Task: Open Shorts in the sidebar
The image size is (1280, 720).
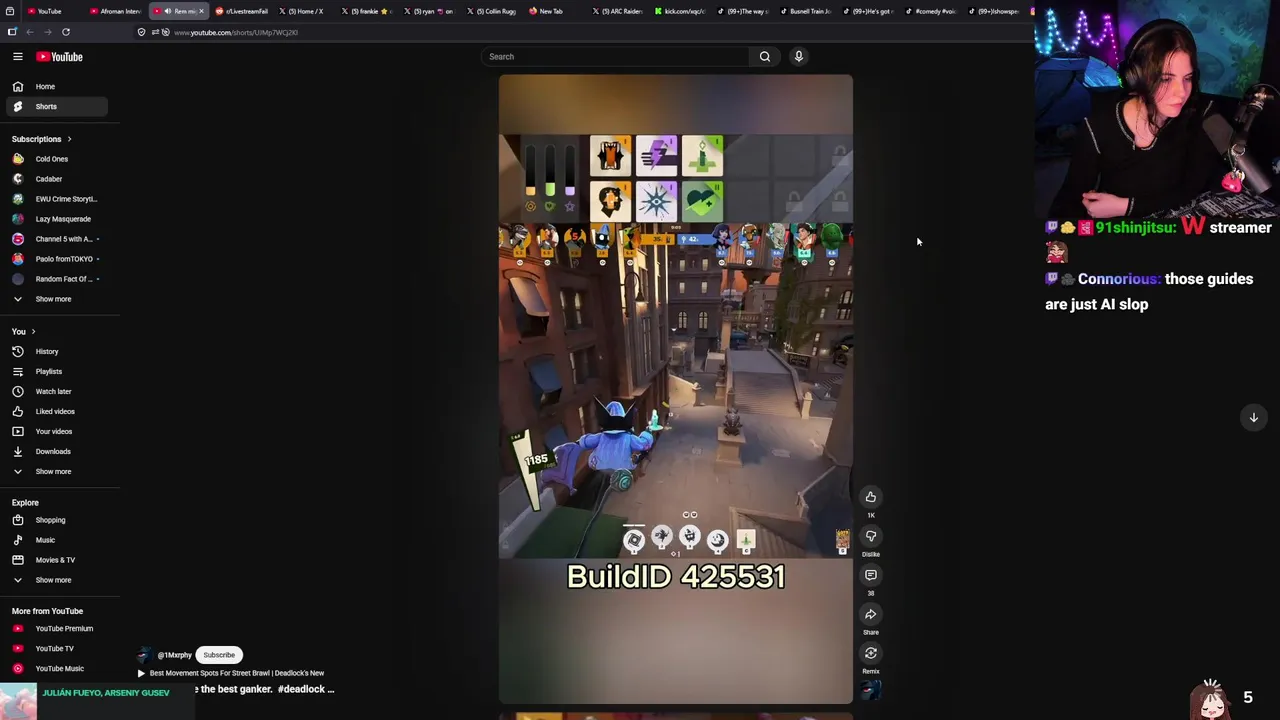Action: click(x=57, y=107)
